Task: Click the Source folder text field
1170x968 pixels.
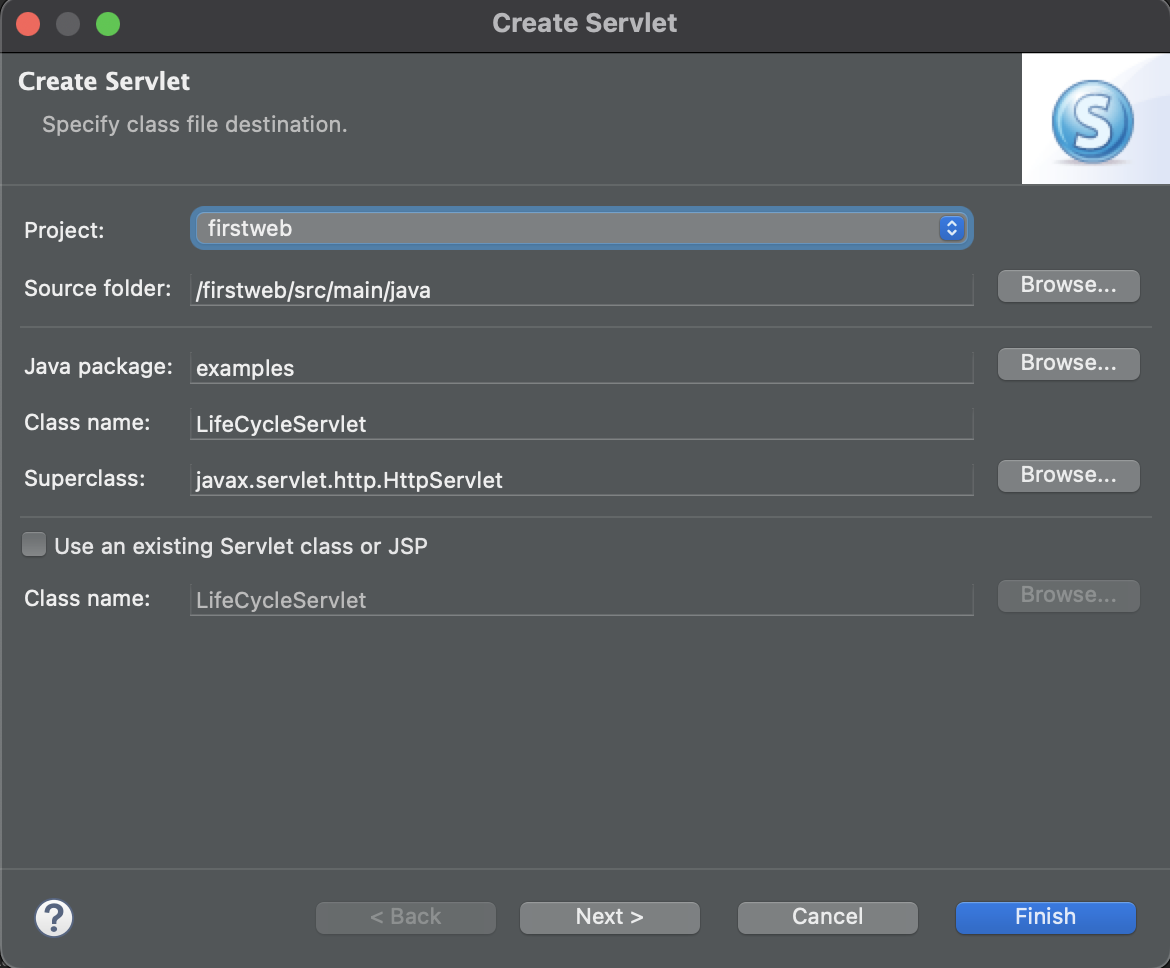Action: point(581,290)
